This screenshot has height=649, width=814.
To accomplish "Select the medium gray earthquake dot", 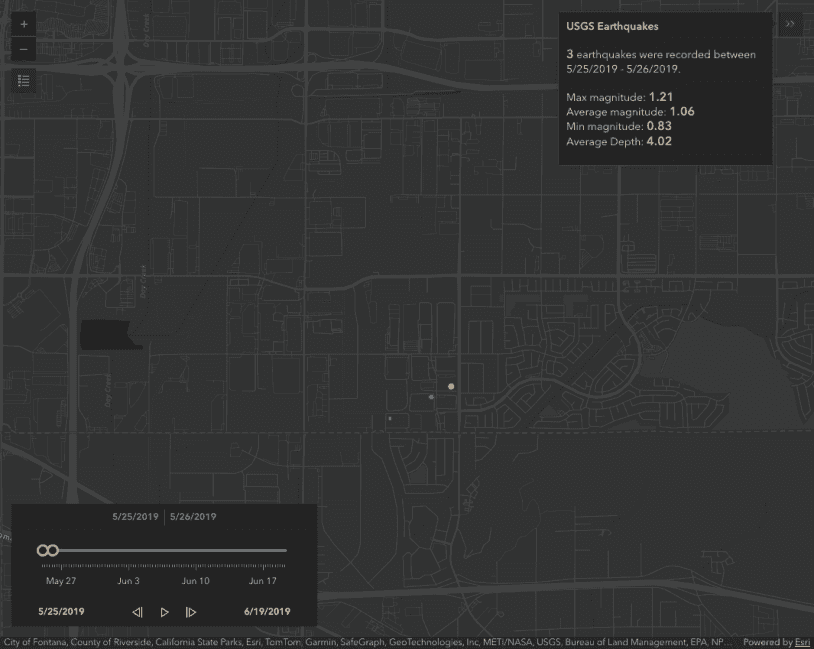I will click(431, 397).
